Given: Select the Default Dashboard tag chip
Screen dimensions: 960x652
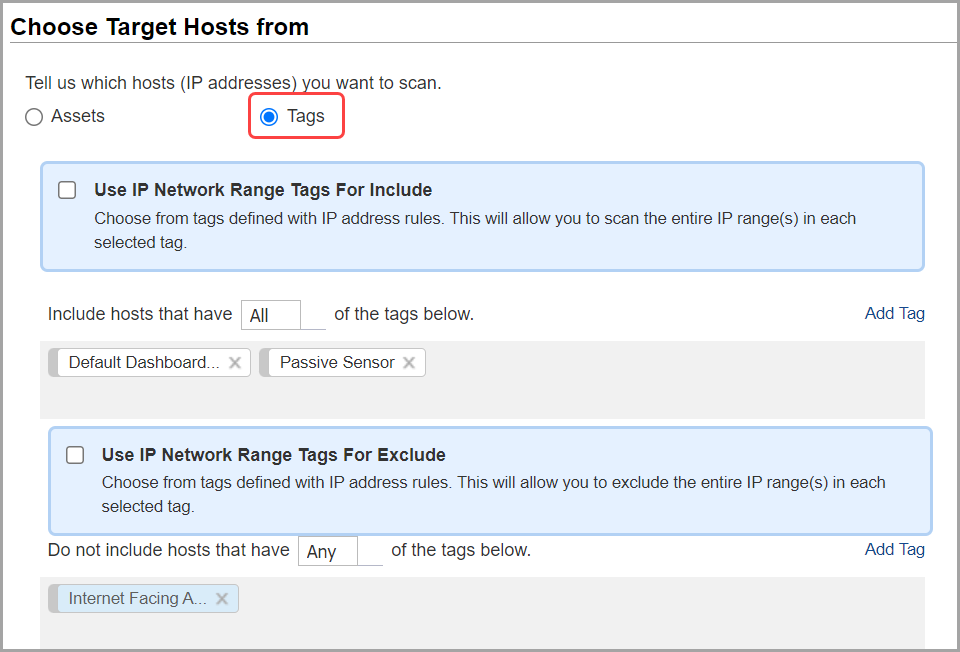Looking at the screenshot, I should [x=140, y=362].
